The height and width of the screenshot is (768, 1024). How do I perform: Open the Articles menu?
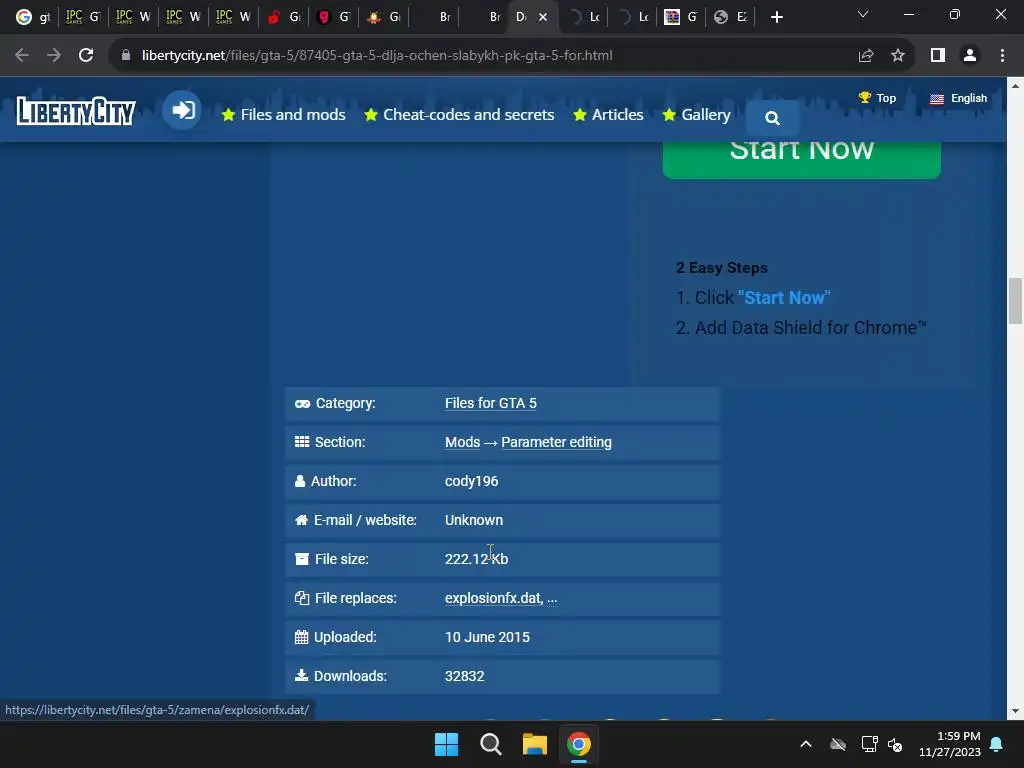pyautogui.click(x=608, y=115)
